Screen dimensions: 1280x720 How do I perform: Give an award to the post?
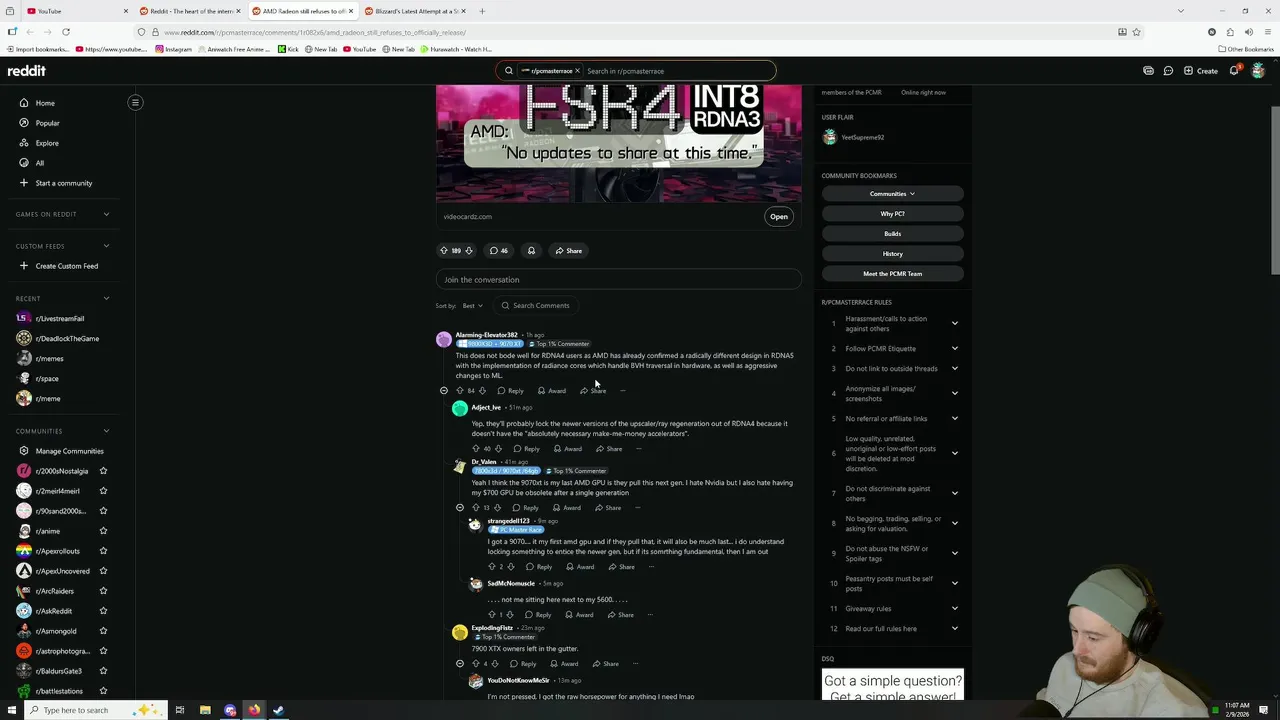[531, 251]
